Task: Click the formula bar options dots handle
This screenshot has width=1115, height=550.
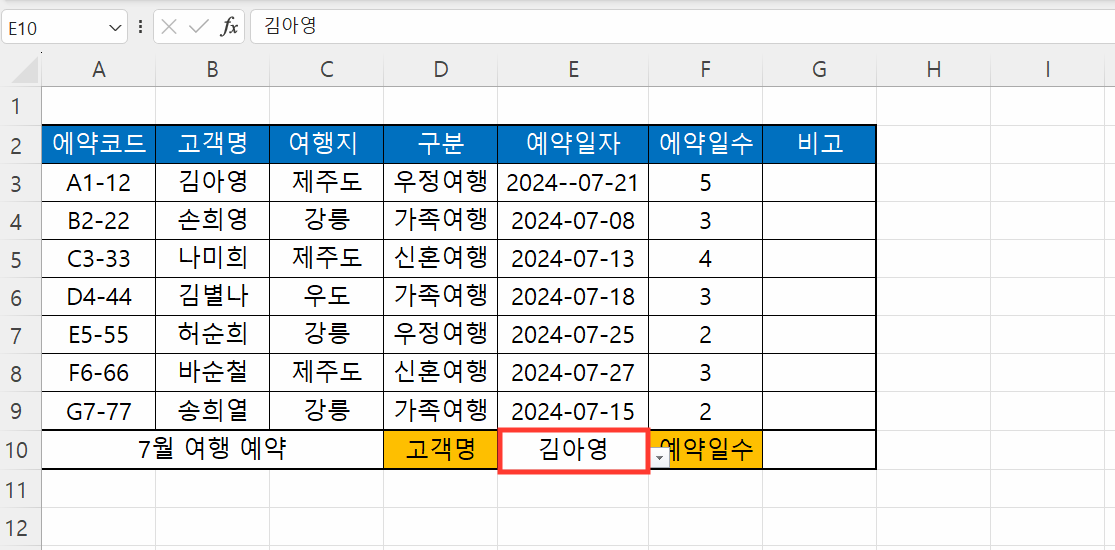Action: coord(141,28)
